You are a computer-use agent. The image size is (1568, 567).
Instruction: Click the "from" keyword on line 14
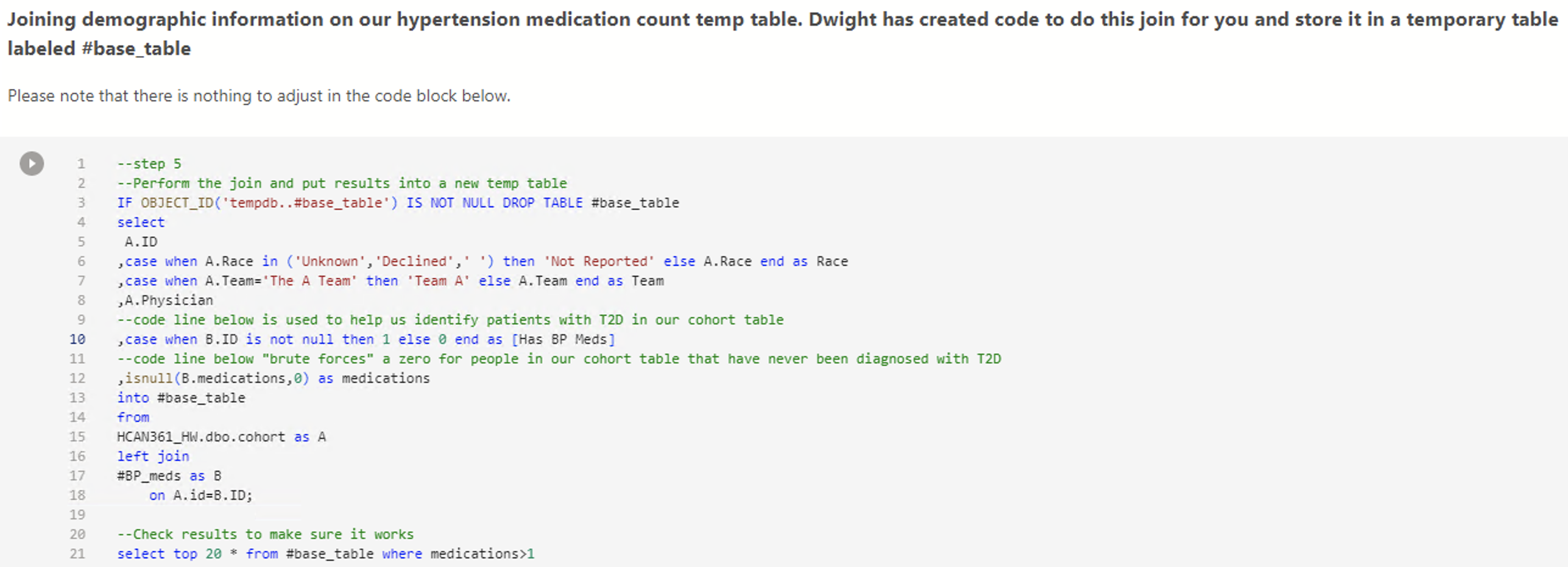[x=133, y=417]
